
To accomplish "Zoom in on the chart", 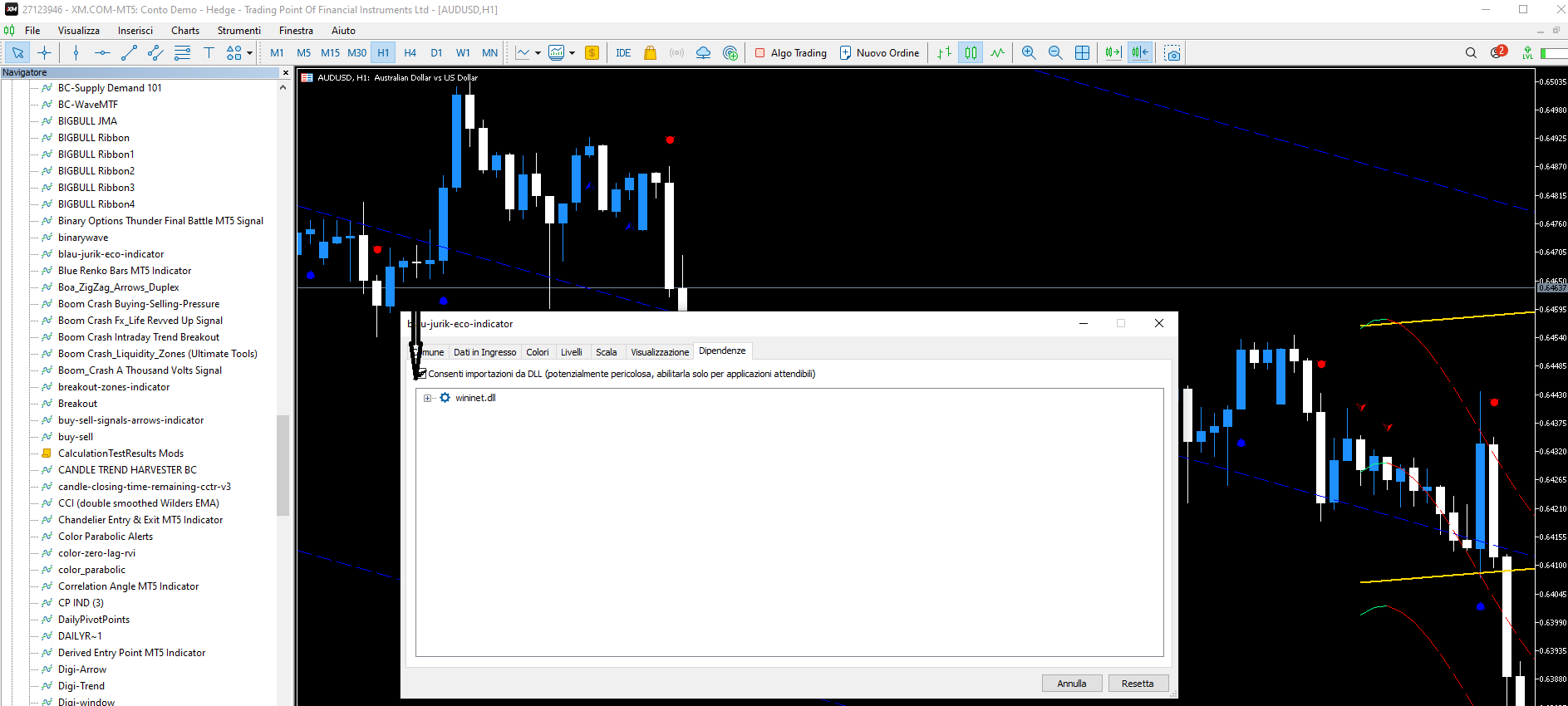I will [x=1029, y=53].
